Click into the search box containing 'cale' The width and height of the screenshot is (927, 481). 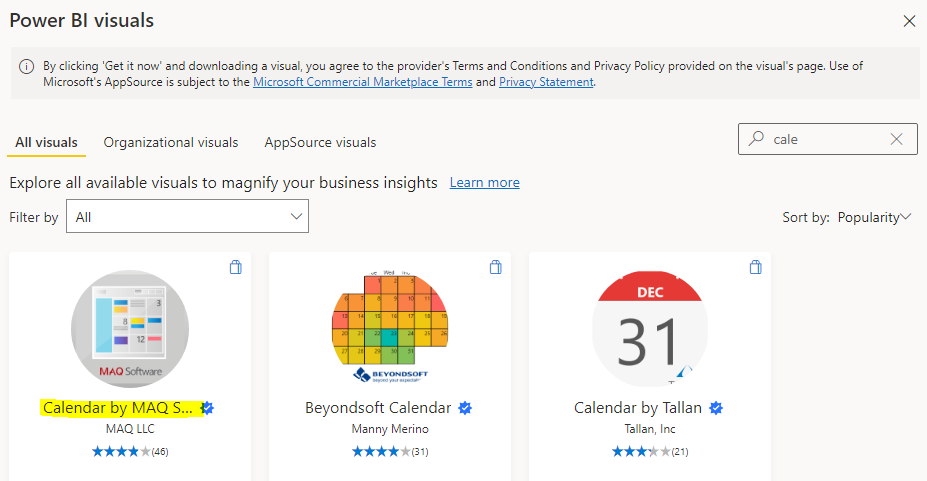click(828, 139)
